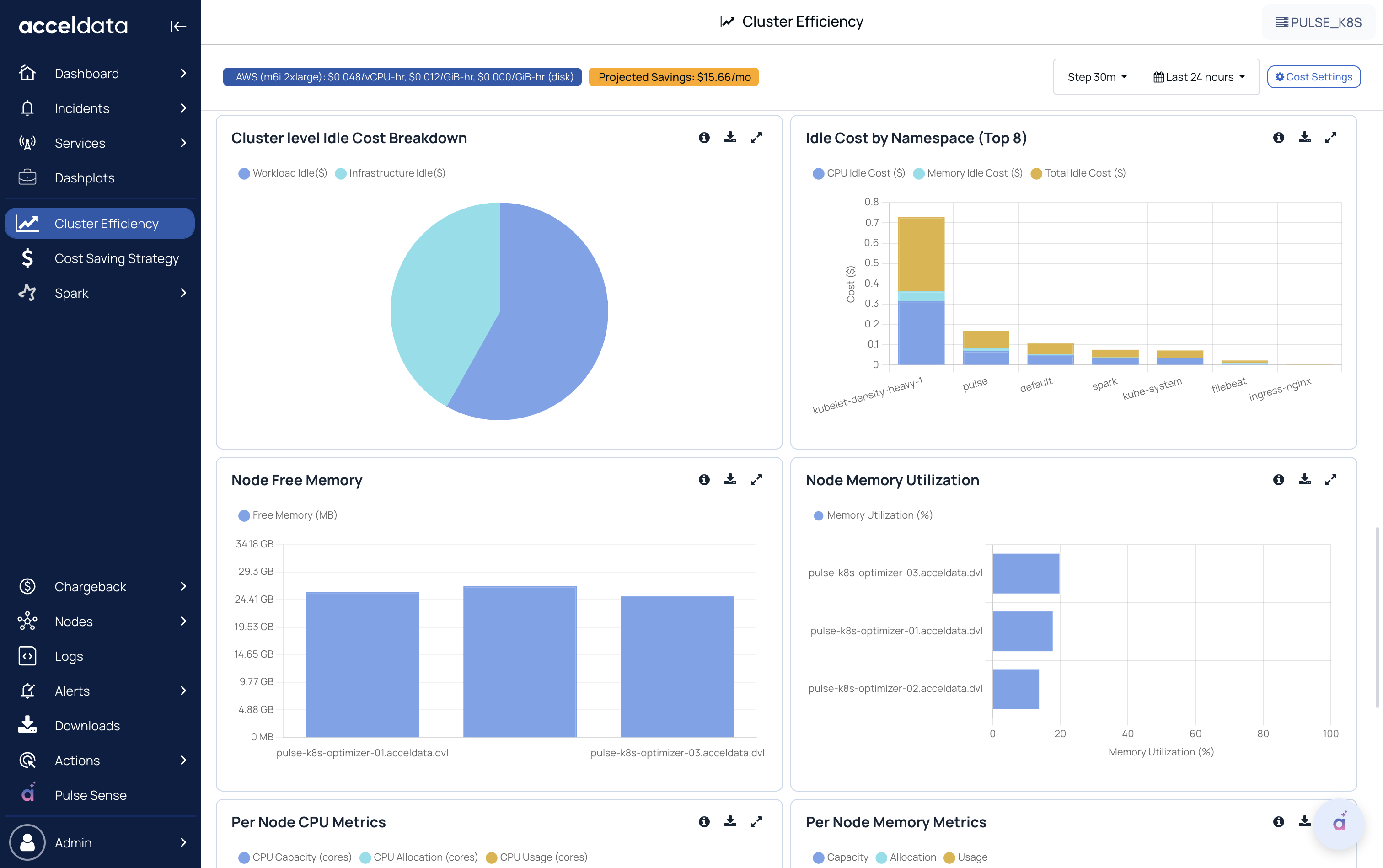
Task: Show info for Cluster level Idle Cost Breakdown
Action: pyautogui.click(x=704, y=137)
